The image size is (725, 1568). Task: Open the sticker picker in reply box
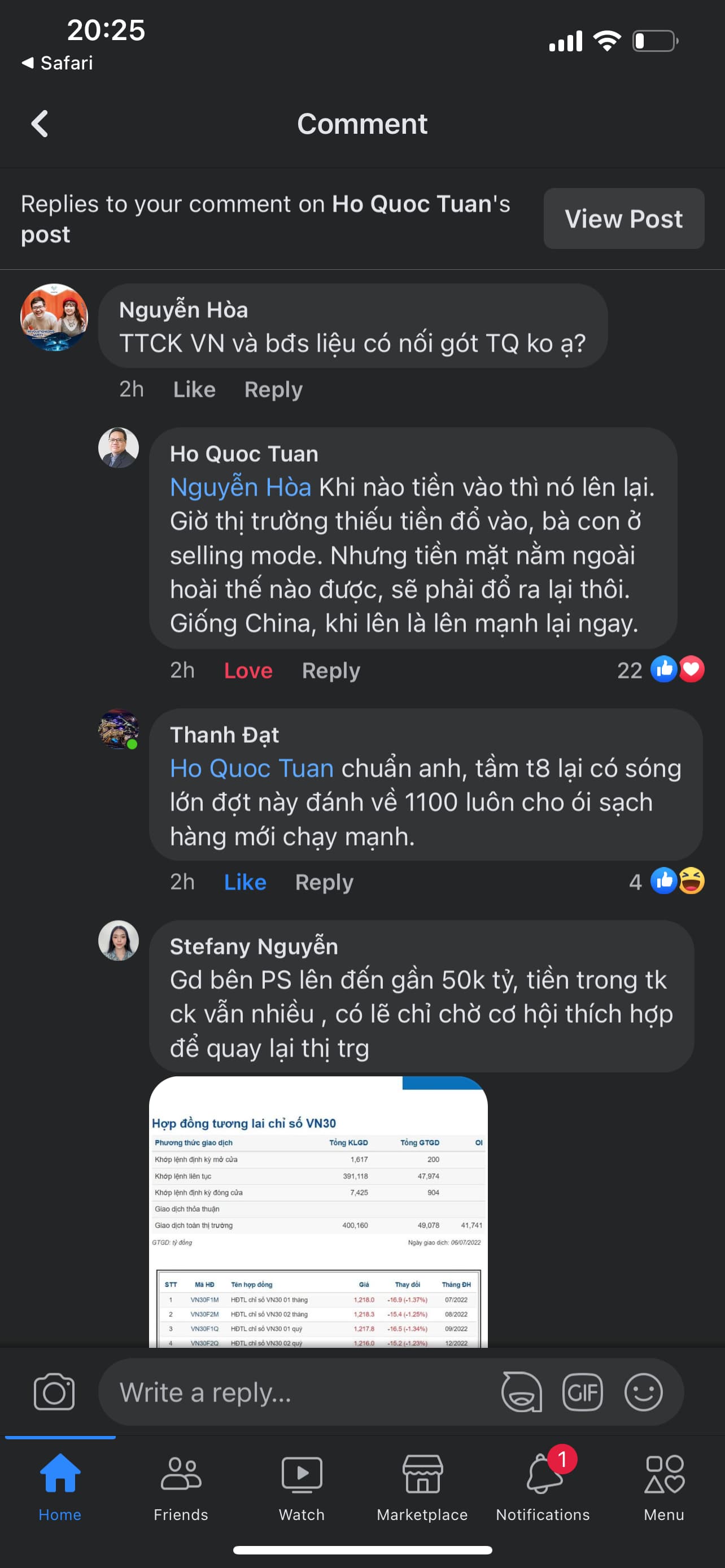coord(522,1391)
